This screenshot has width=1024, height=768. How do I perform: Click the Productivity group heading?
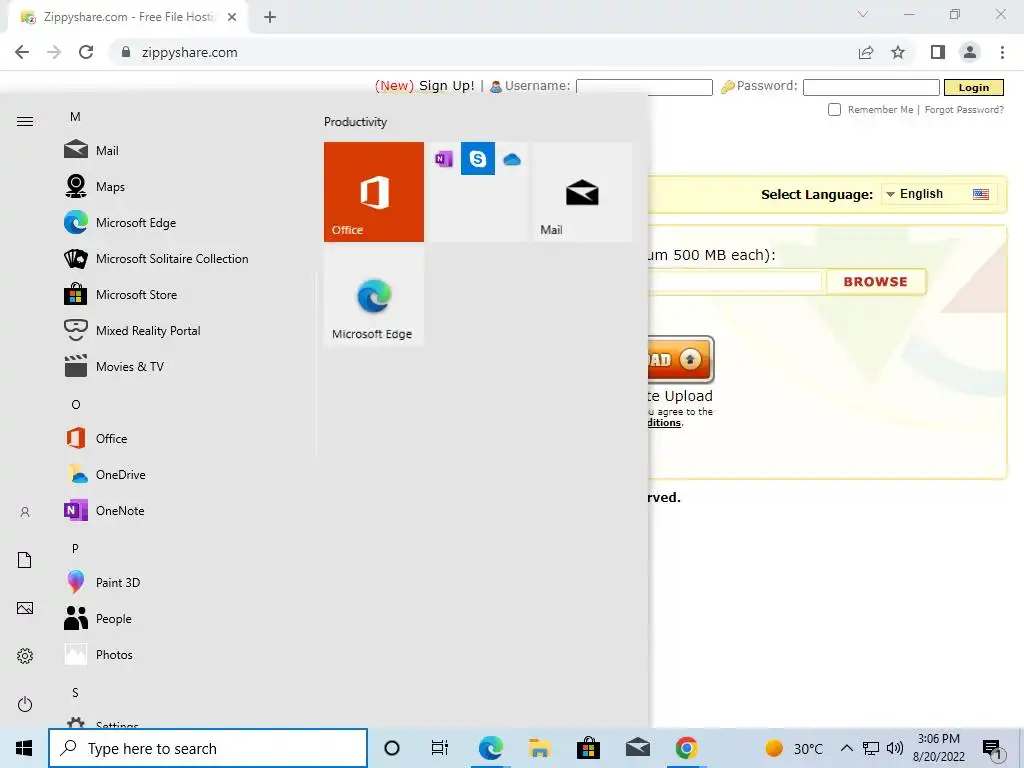tap(355, 122)
